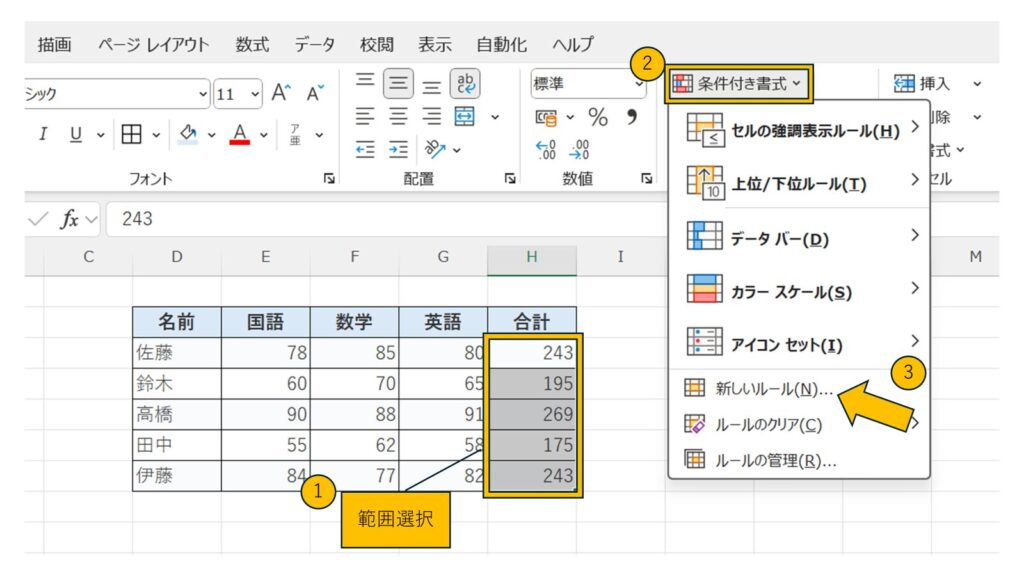Viewport: 1024px width, 576px height.
Task: Open the 挿入 cells button
Action: click(x=926, y=84)
